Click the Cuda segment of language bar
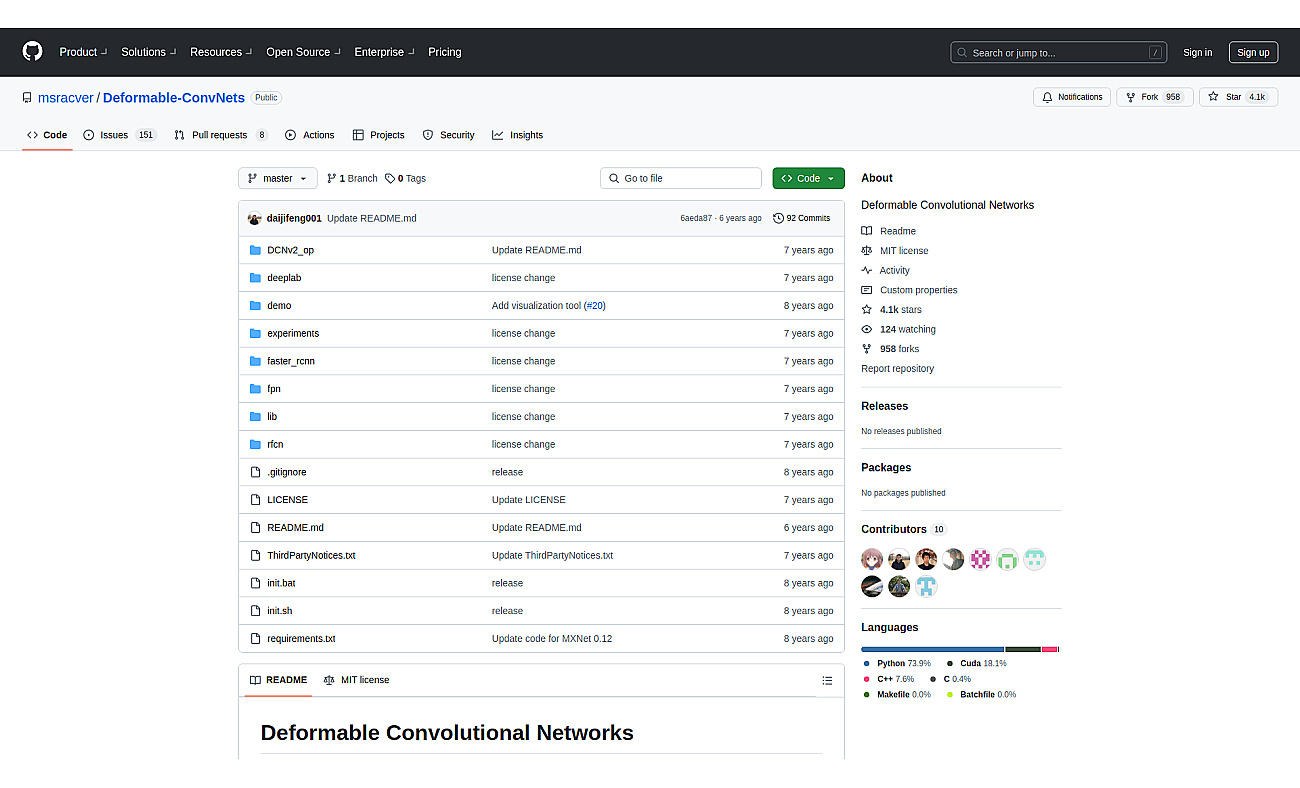Screen dimensions: 1300x788 1023,650
